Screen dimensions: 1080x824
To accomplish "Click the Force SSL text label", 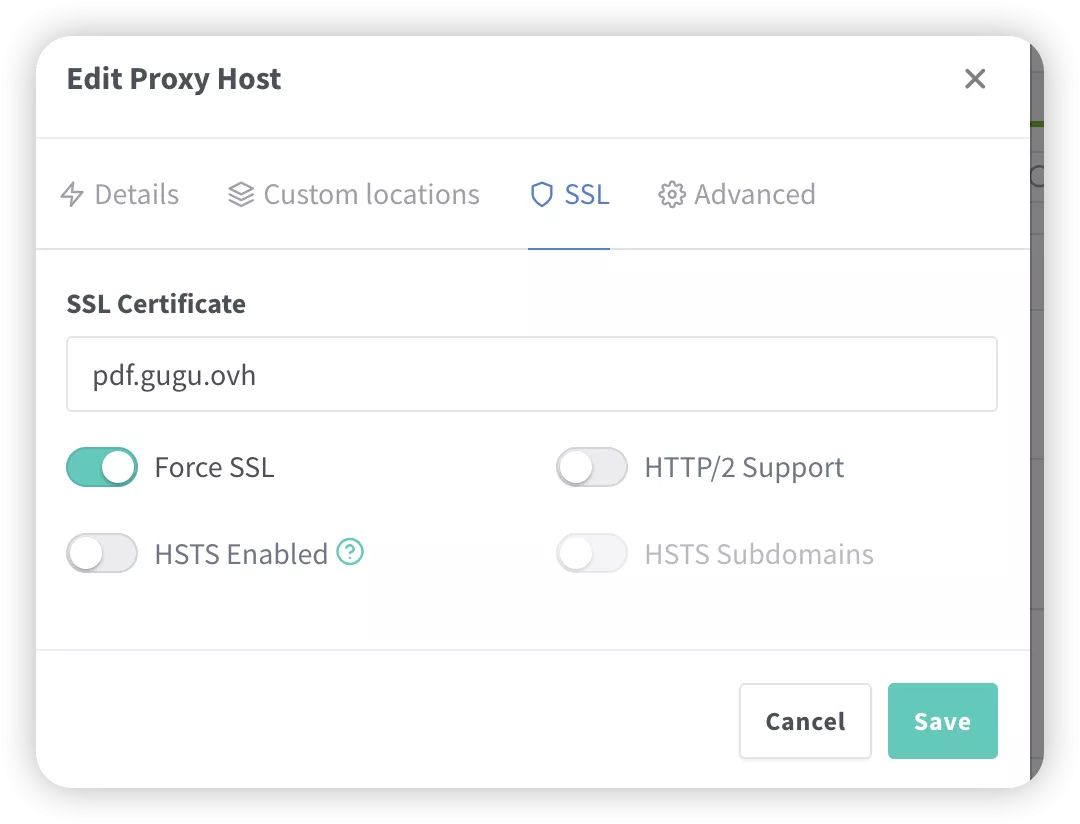I will (x=214, y=468).
